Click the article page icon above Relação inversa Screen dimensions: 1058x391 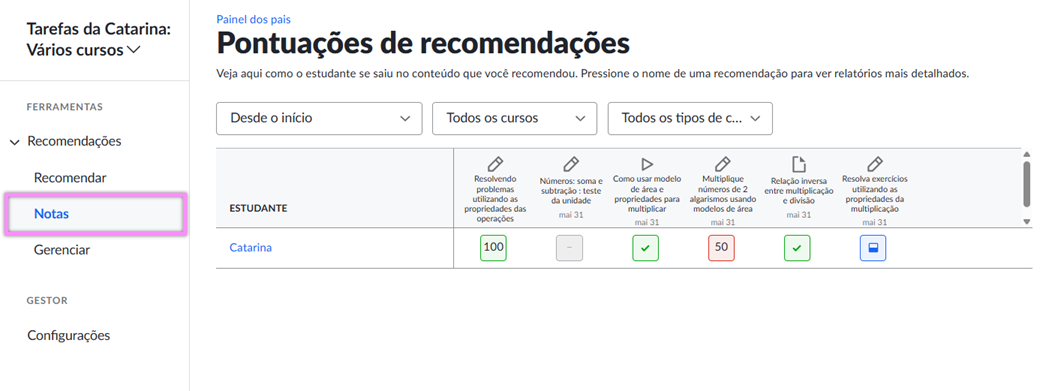(x=798, y=163)
